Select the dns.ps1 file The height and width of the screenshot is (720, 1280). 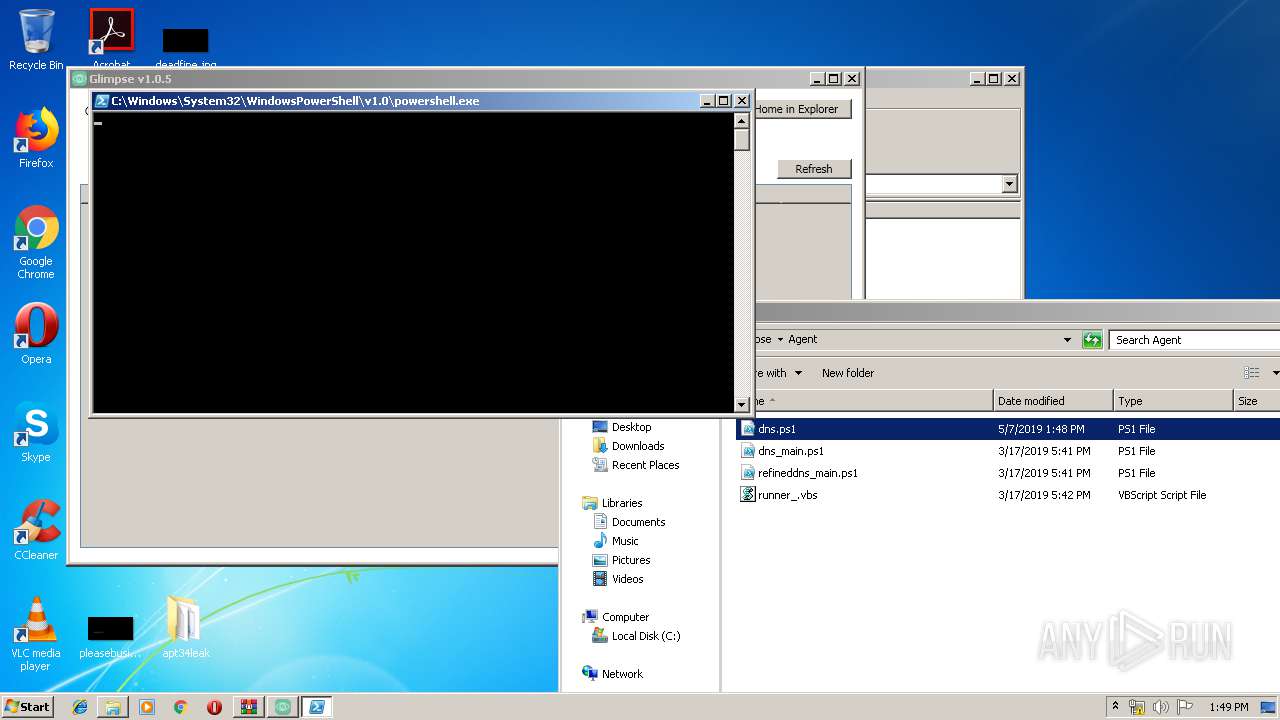click(x=1009, y=429)
